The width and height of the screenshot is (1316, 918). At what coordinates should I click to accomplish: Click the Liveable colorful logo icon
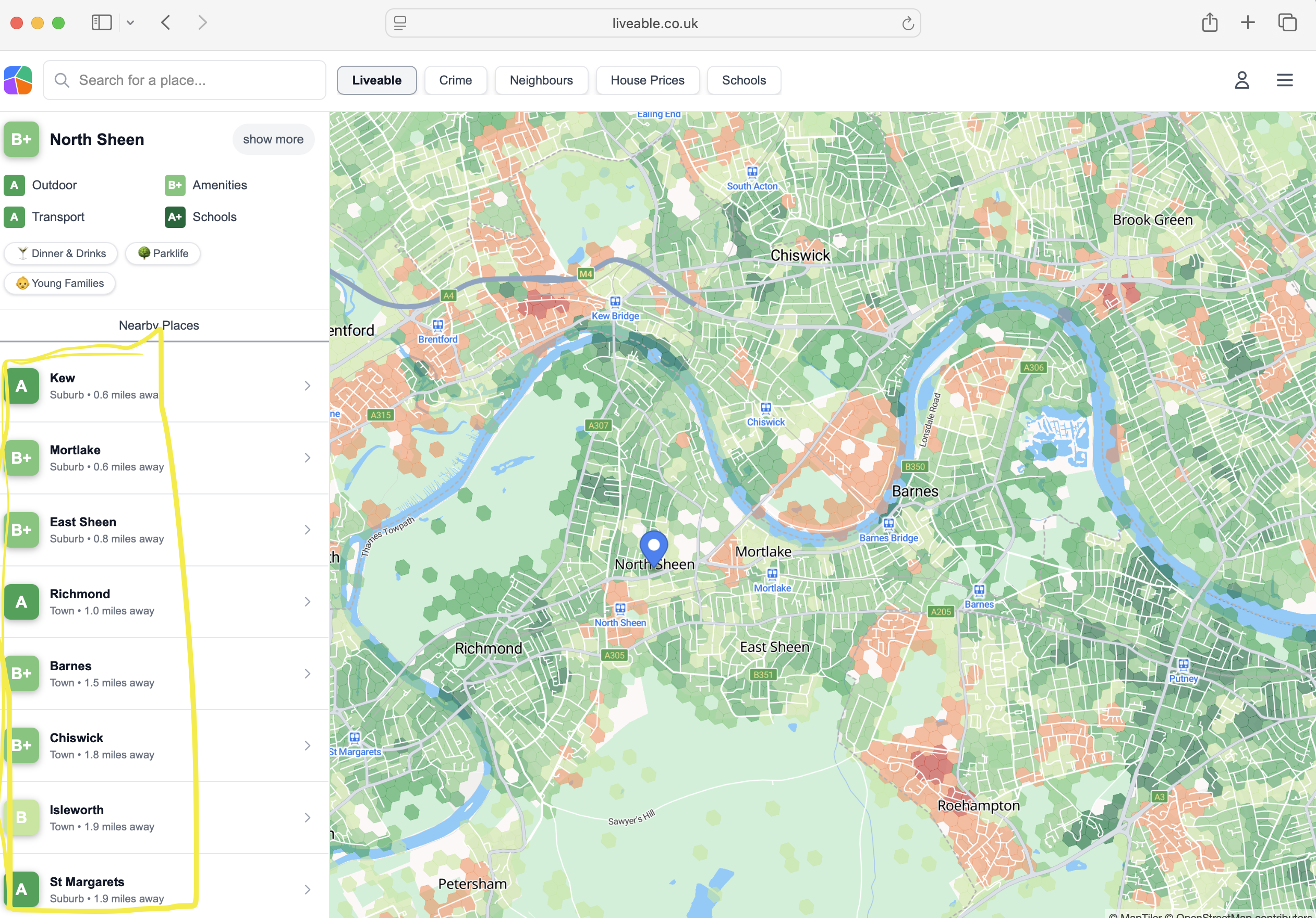coord(18,80)
